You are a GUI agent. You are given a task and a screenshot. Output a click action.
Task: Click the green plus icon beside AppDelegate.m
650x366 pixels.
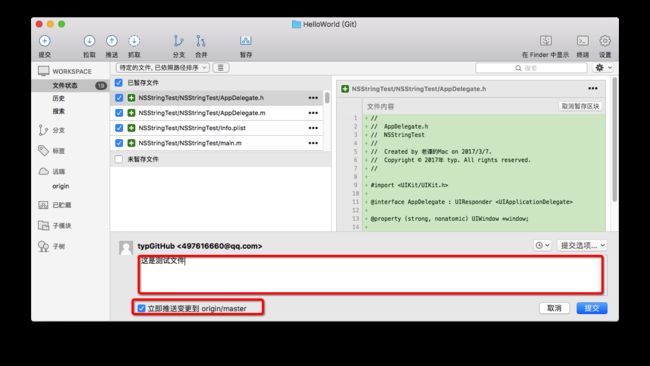131,113
